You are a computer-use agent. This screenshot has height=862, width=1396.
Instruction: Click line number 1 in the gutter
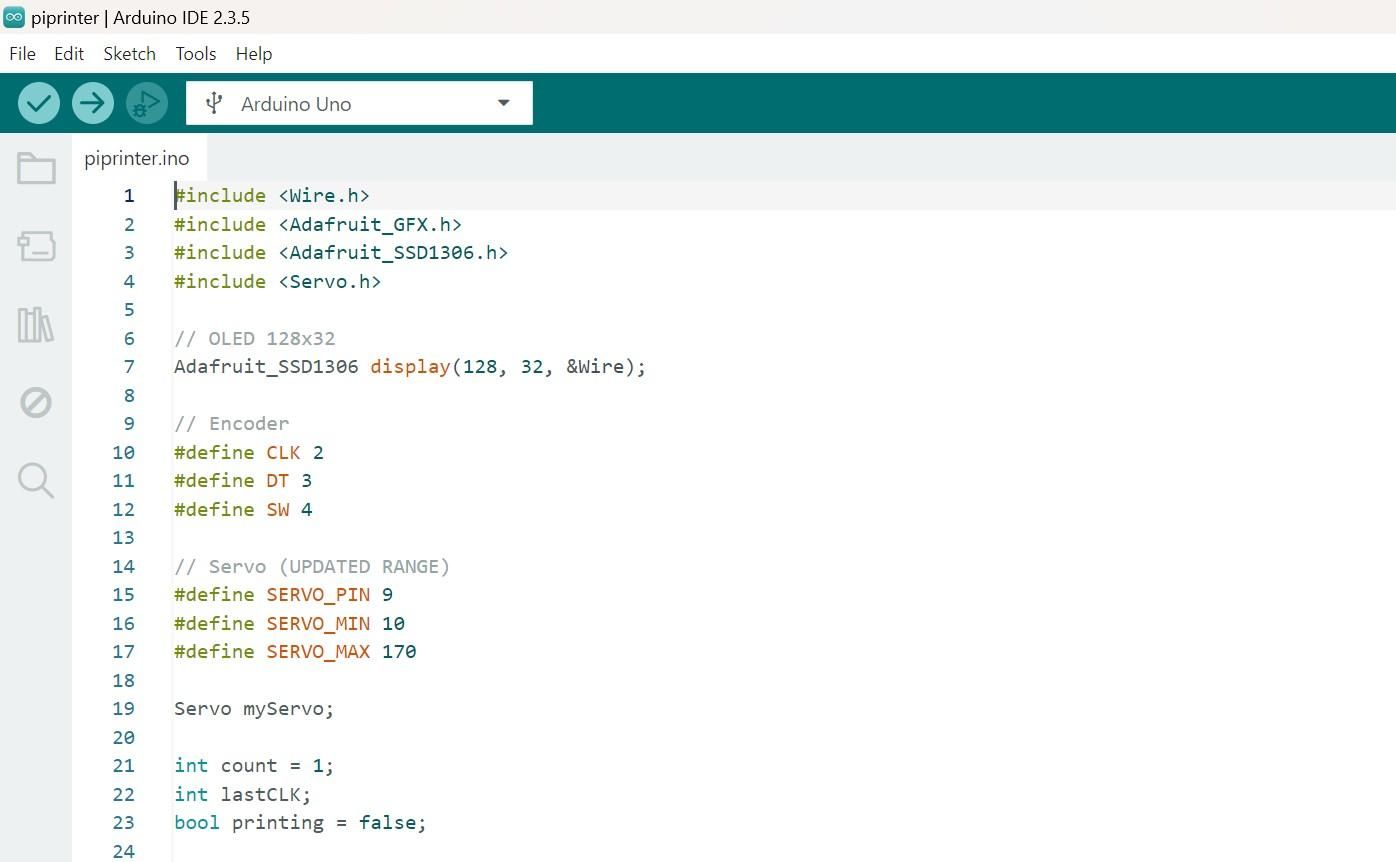(129, 196)
